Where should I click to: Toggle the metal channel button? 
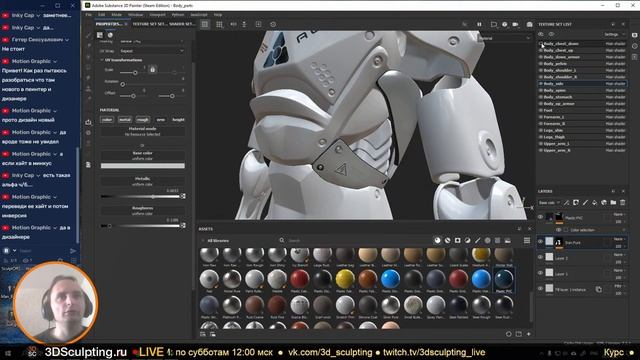tap(125, 120)
